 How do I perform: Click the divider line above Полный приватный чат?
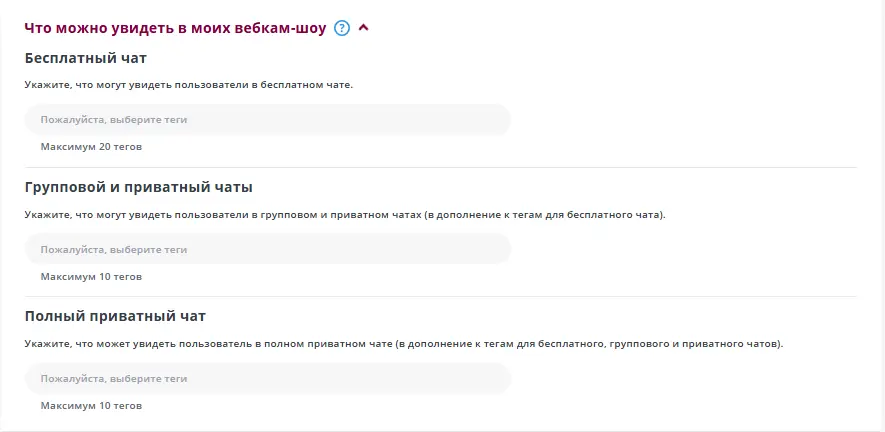click(440, 296)
